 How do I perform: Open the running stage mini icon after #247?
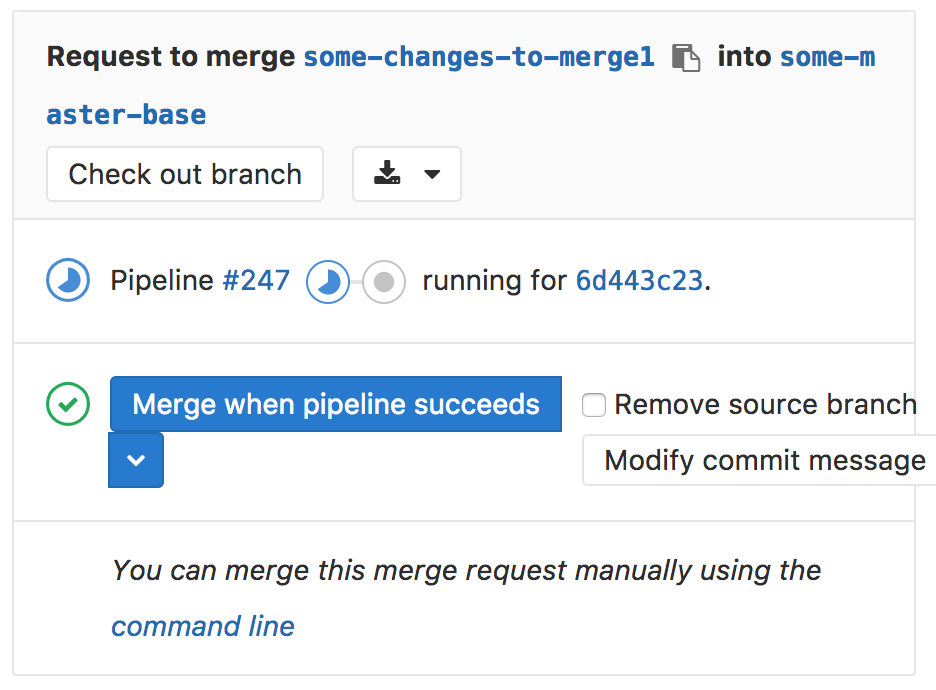327,282
